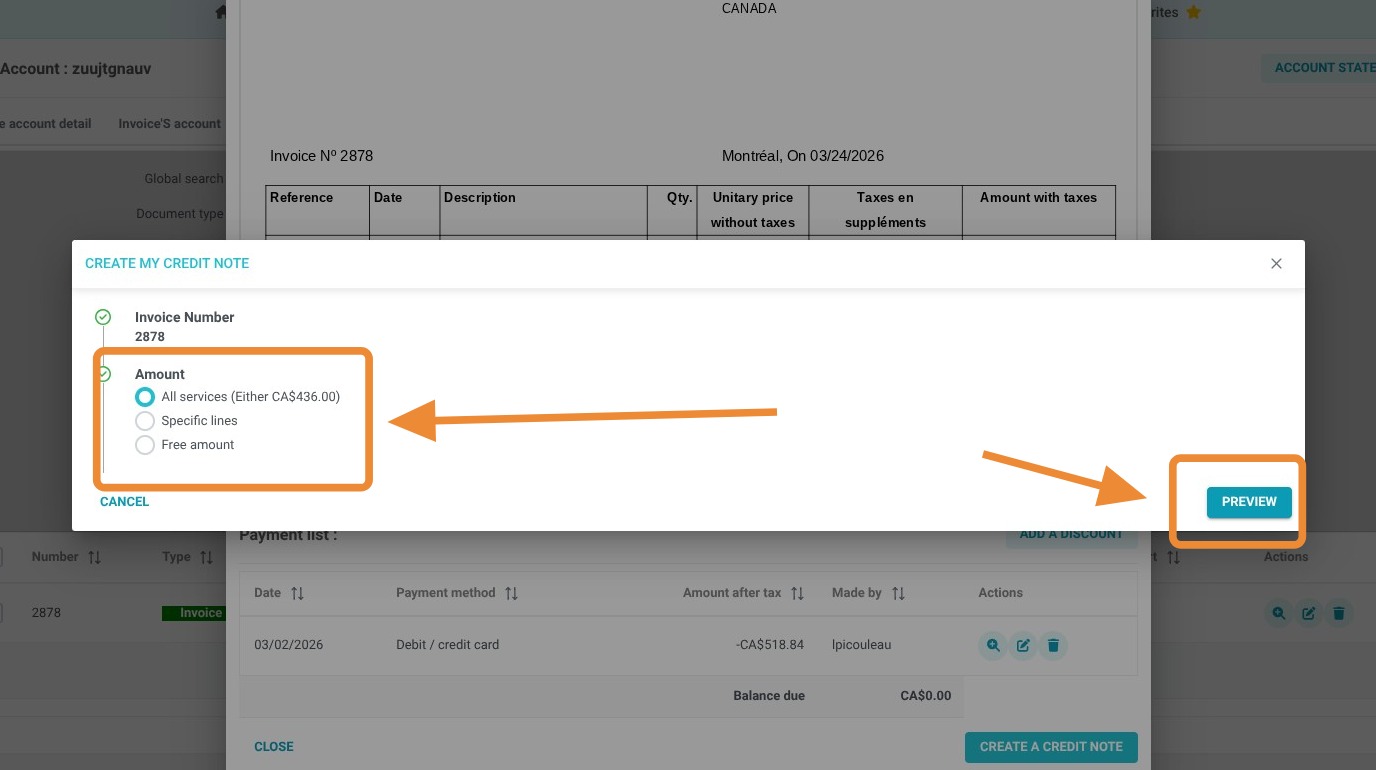
Task: Click the lpicouleau Made by cell
Action: coord(861,645)
